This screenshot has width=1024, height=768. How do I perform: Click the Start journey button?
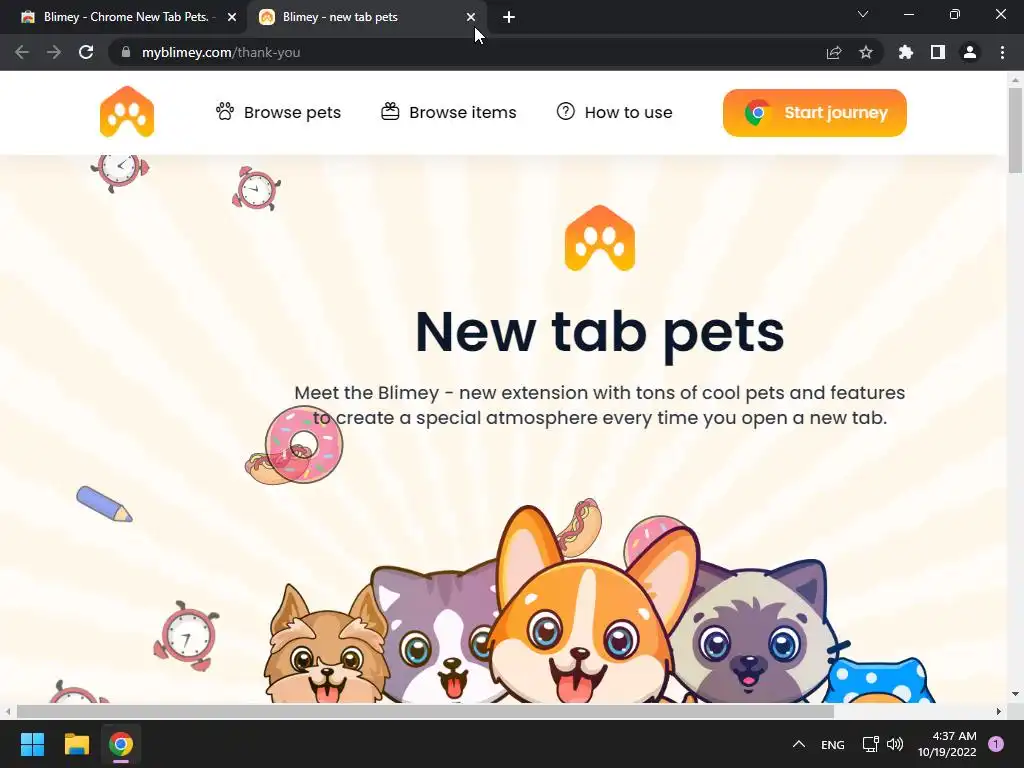tap(814, 113)
